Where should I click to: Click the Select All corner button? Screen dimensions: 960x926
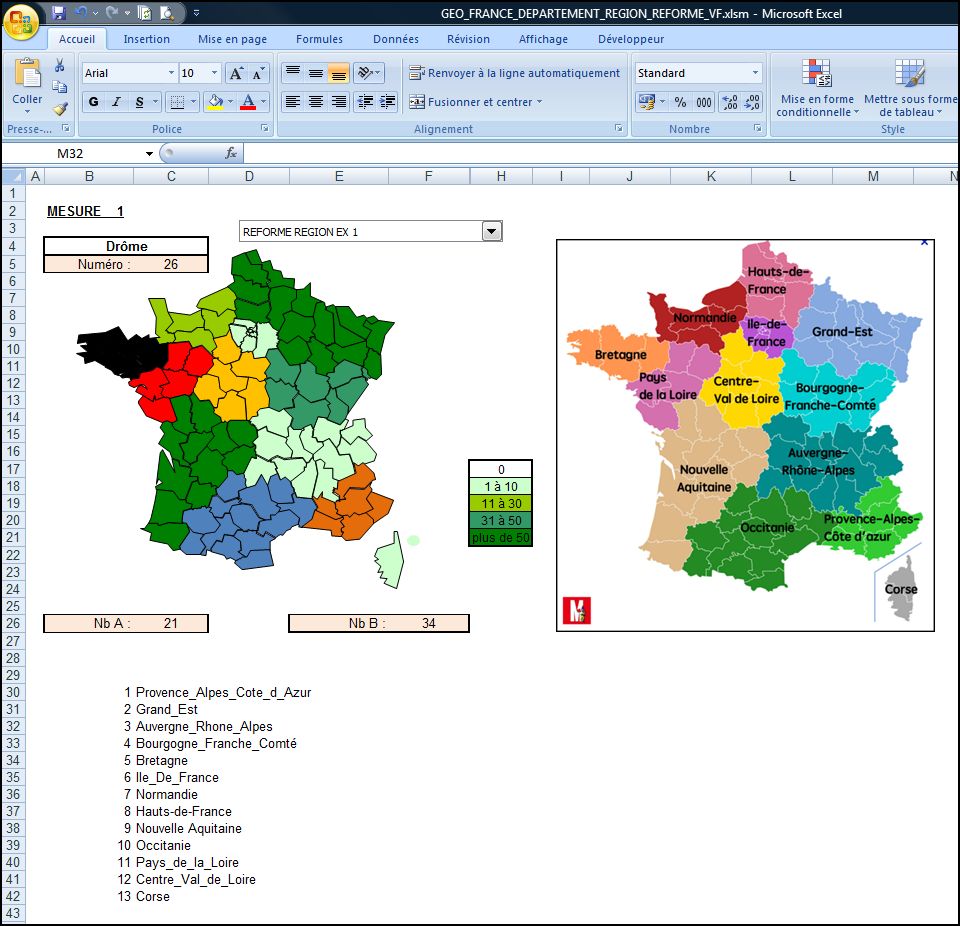point(13,176)
